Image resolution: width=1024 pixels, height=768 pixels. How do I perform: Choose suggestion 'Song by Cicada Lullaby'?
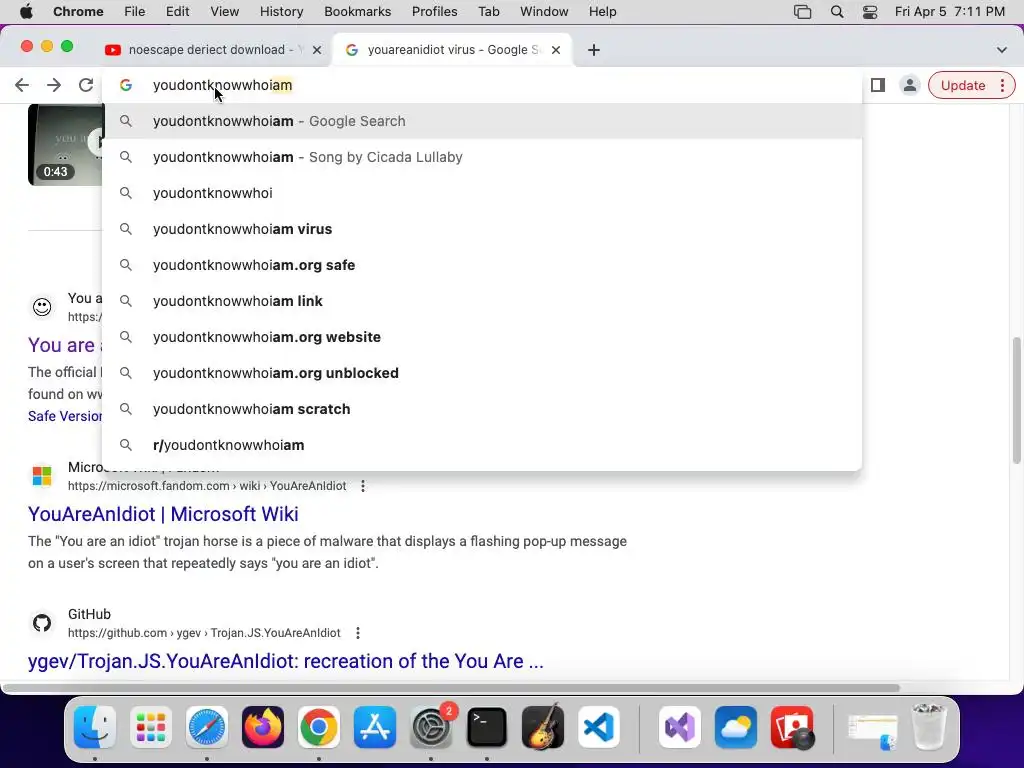point(483,157)
